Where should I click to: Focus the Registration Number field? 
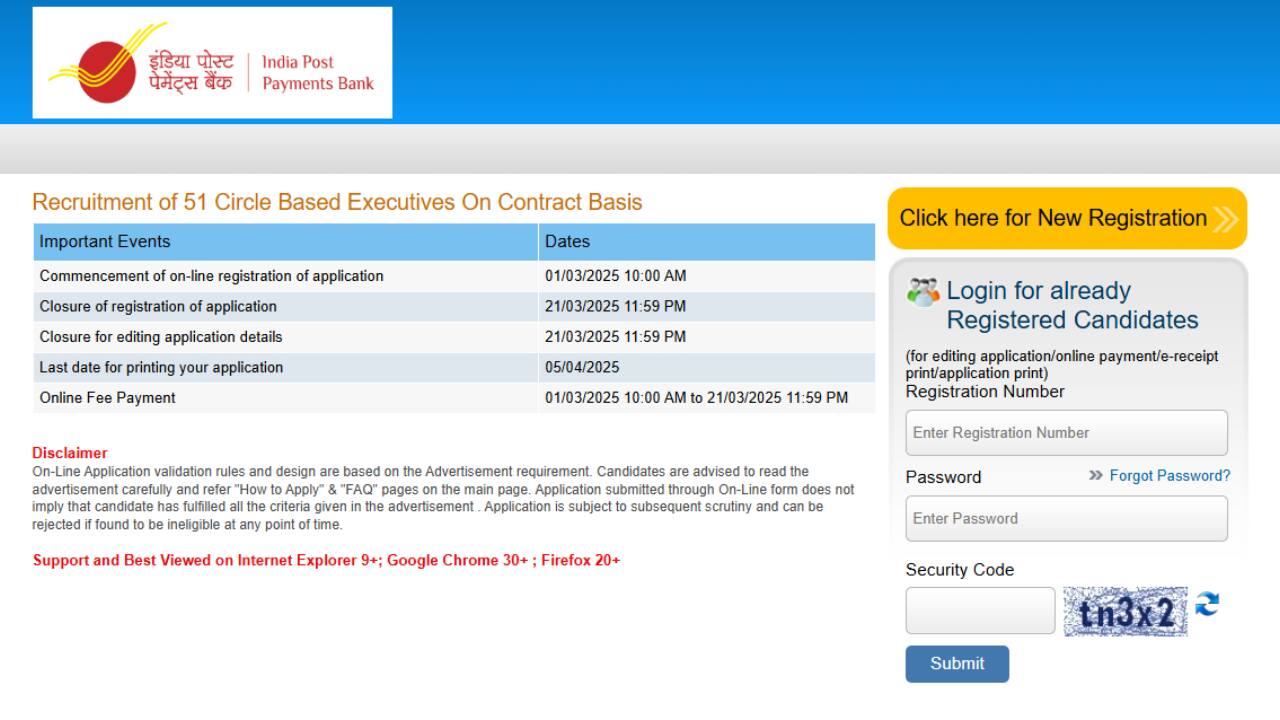point(1066,433)
